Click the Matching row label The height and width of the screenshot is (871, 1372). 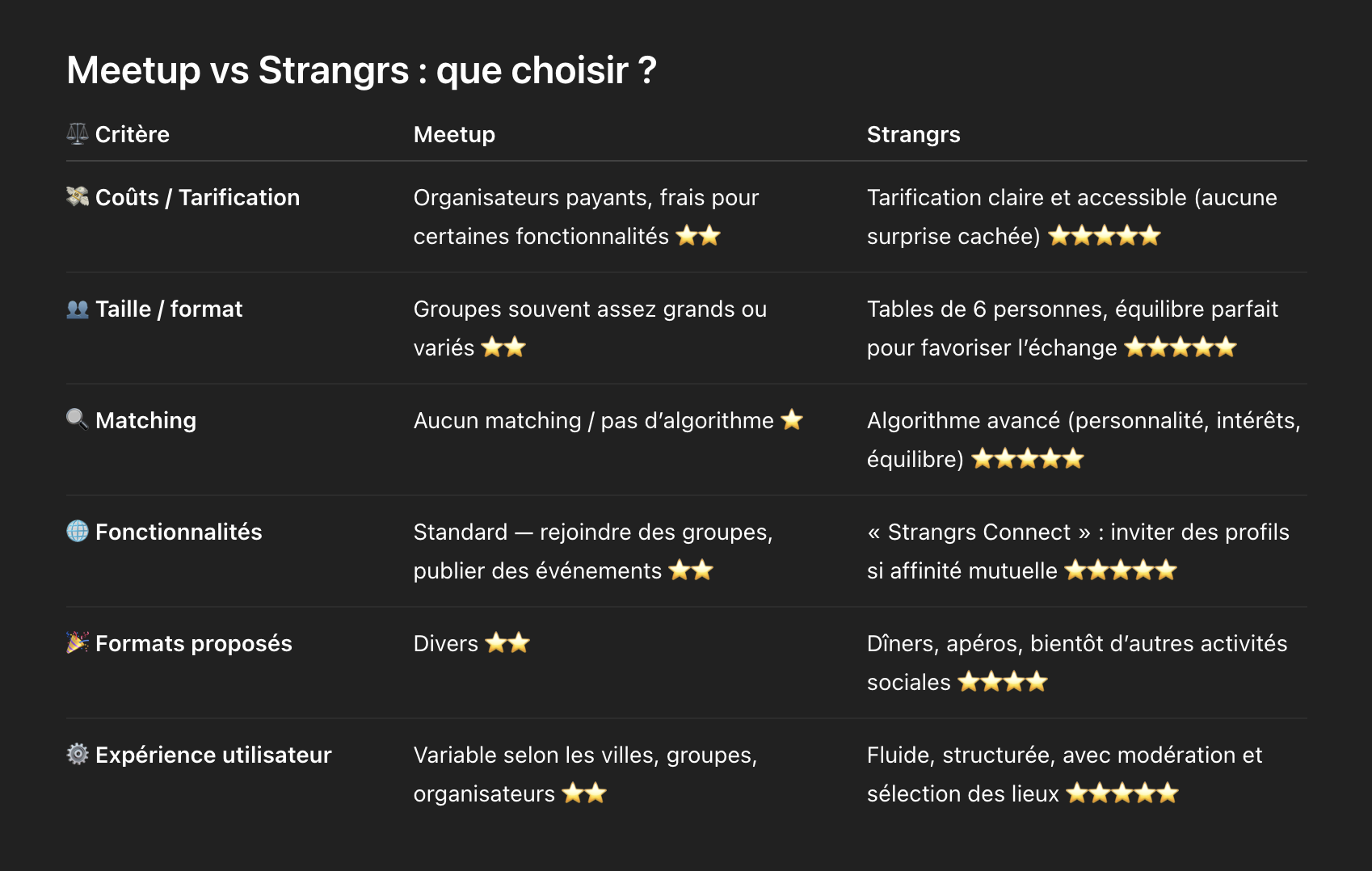click(145, 420)
